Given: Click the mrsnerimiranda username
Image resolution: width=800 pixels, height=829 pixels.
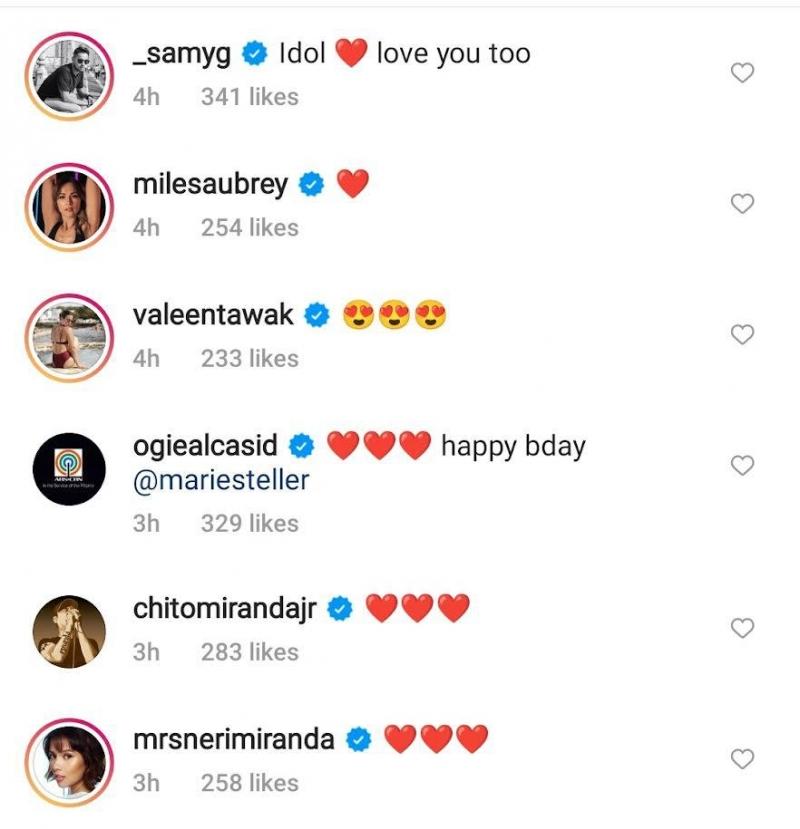Looking at the screenshot, I should pos(234,739).
